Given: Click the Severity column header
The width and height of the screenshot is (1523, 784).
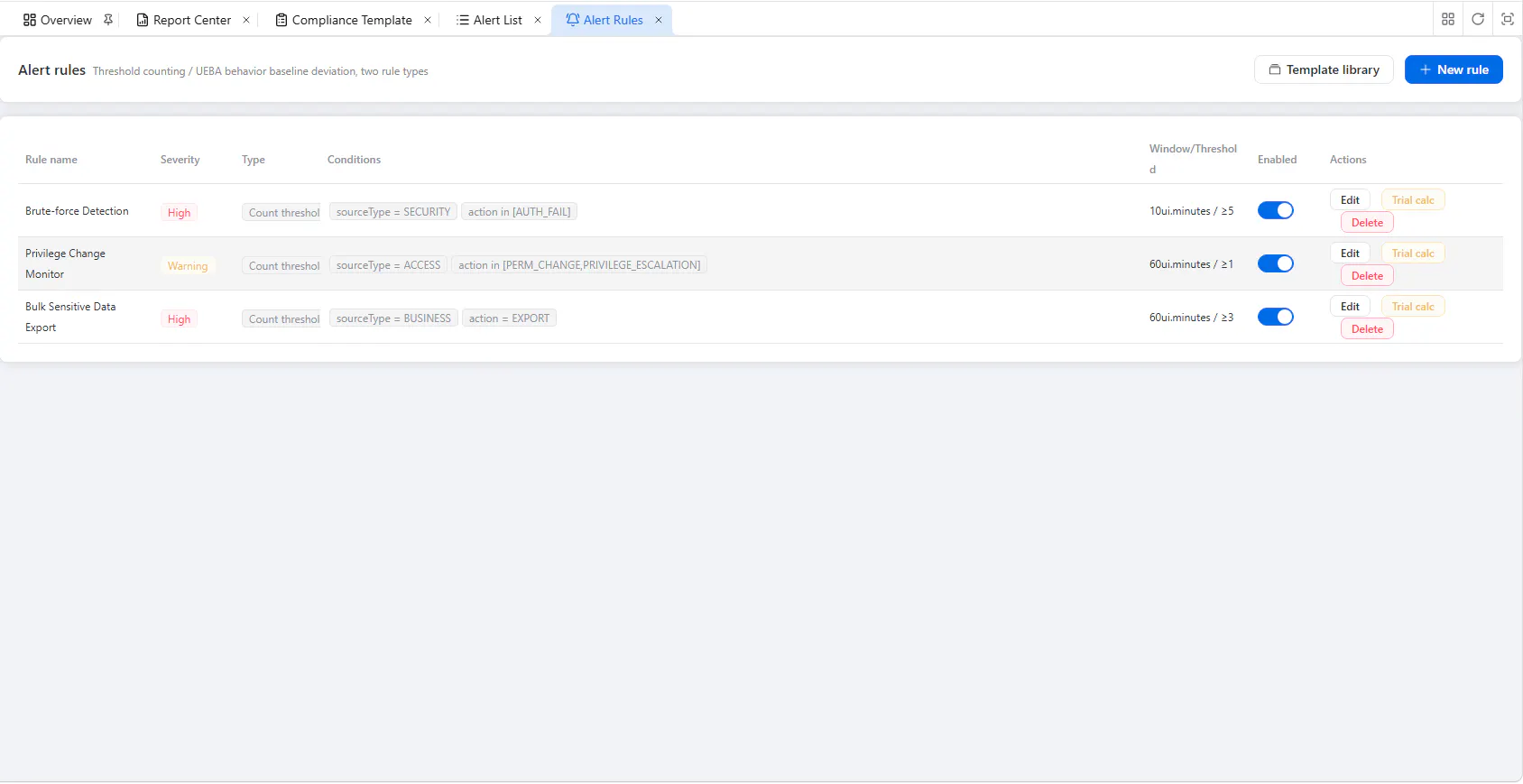Looking at the screenshot, I should tap(180, 160).
